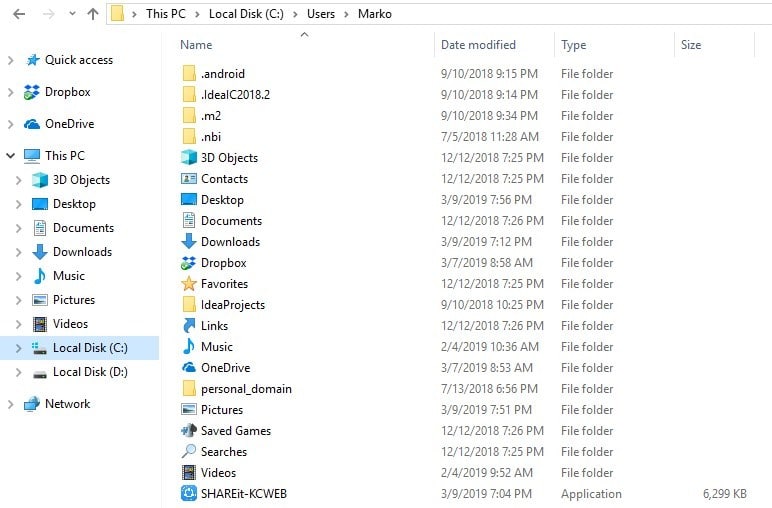The height and width of the screenshot is (508, 772).
Task: Select Videos film icon in navigation pane
Action: click(40, 324)
